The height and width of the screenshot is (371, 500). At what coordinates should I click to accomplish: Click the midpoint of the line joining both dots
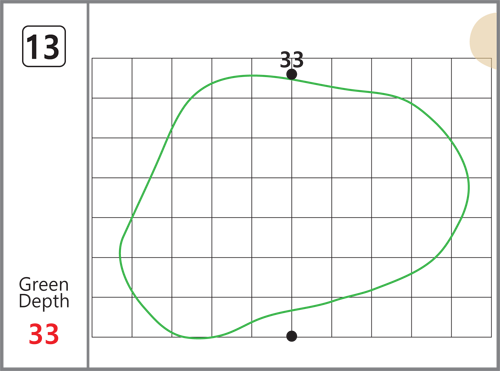pos(292,205)
